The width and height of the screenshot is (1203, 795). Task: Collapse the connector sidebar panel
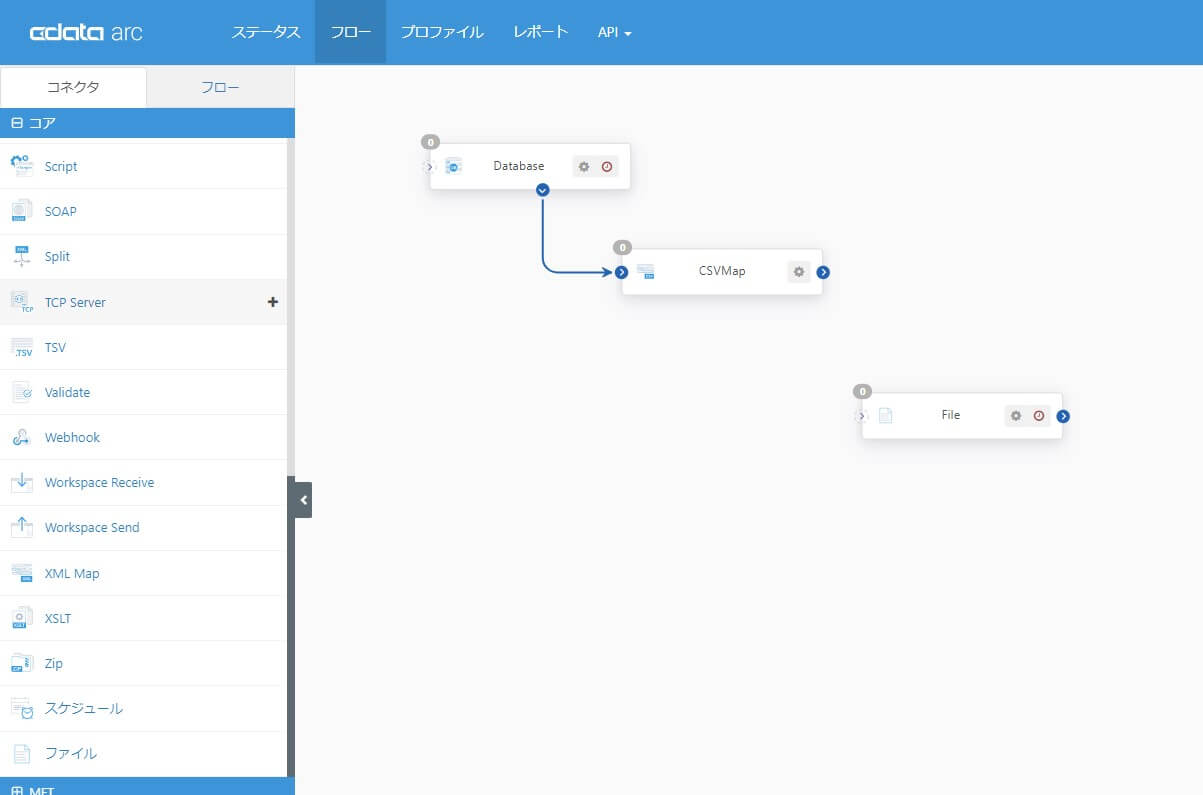tap(303, 499)
